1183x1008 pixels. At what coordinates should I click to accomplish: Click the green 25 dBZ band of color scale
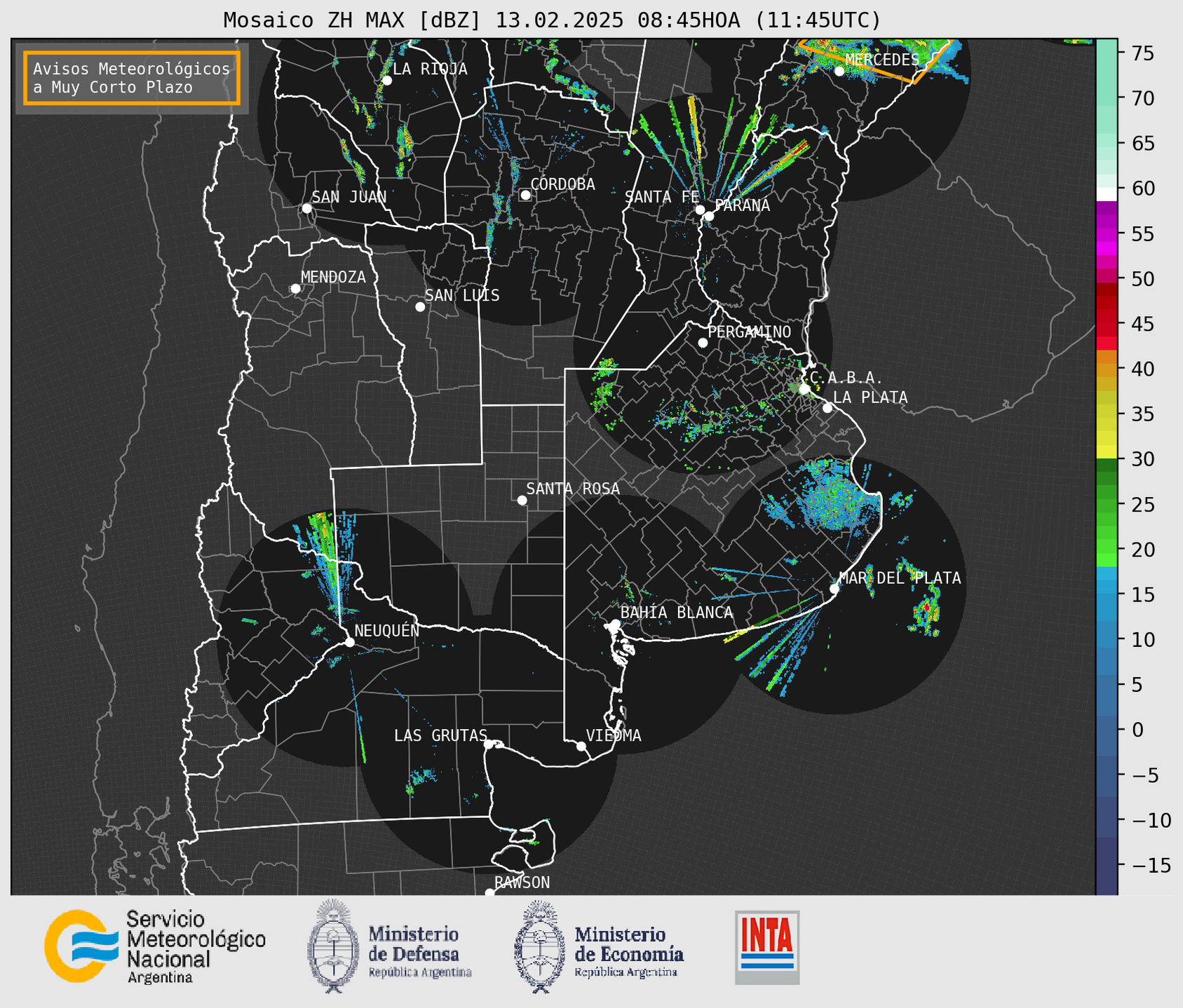click(1106, 504)
